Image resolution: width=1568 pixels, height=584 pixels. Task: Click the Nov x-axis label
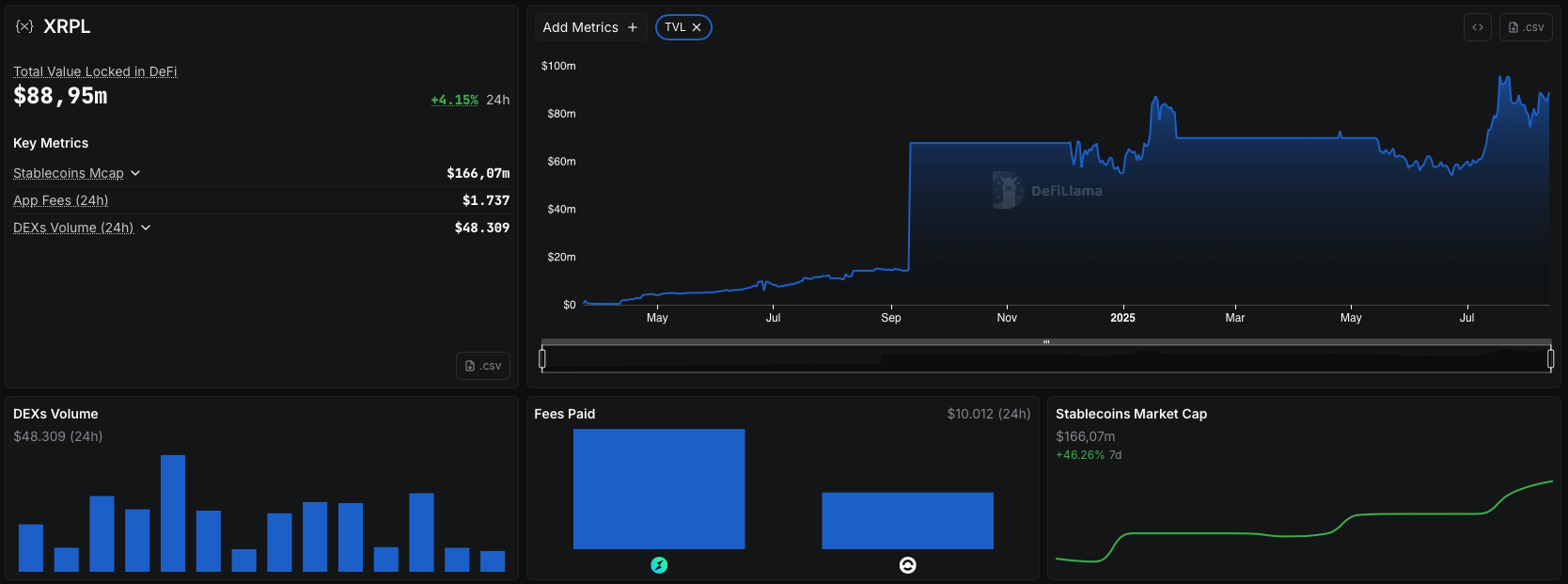(x=1007, y=318)
